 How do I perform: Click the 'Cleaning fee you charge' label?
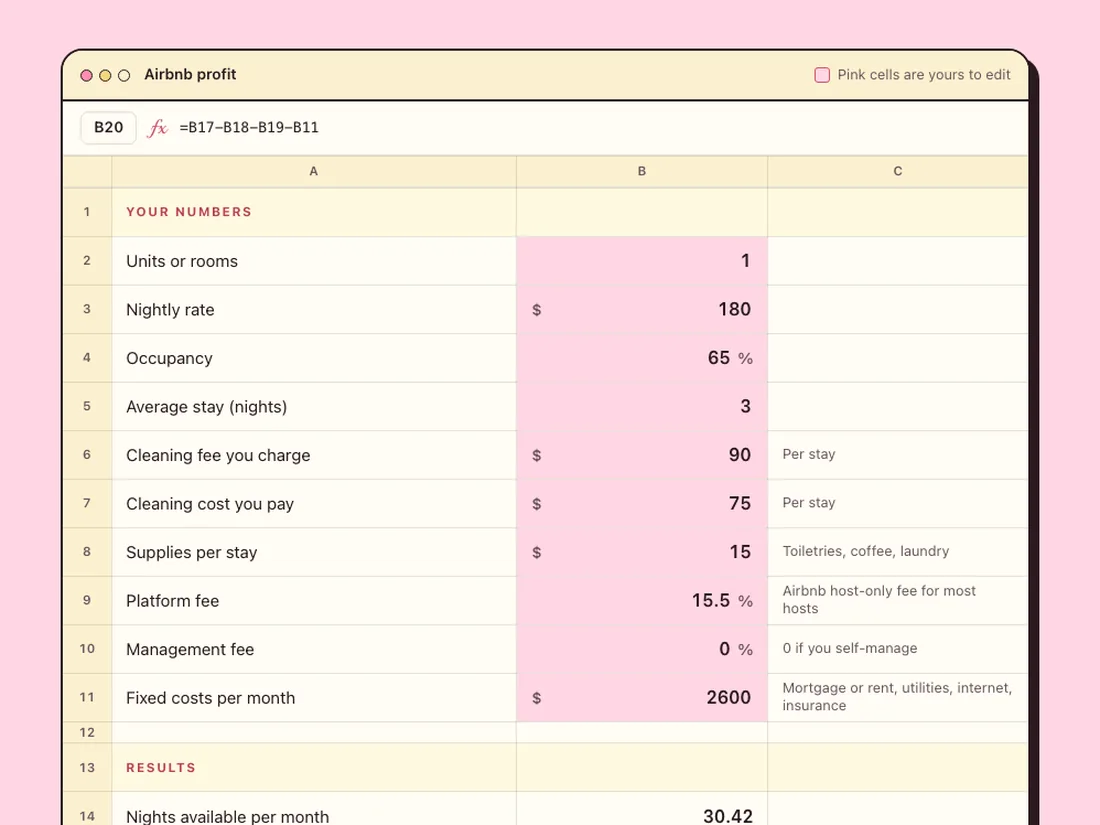click(218, 455)
